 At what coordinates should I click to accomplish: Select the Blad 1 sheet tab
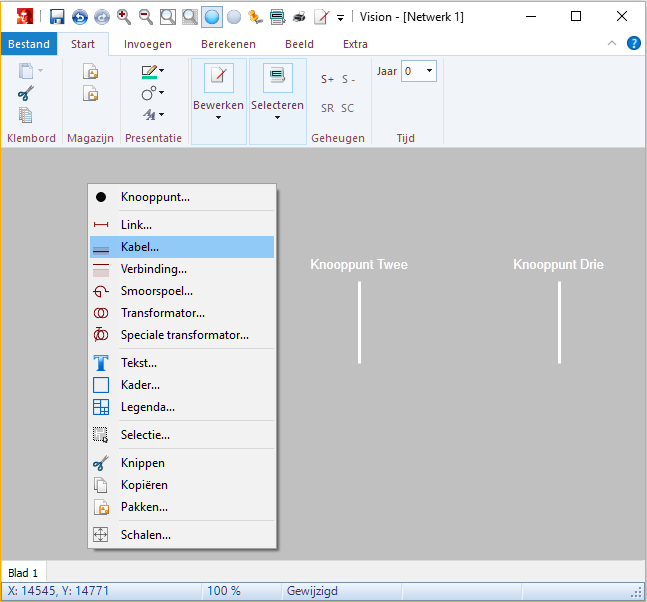(23, 573)
